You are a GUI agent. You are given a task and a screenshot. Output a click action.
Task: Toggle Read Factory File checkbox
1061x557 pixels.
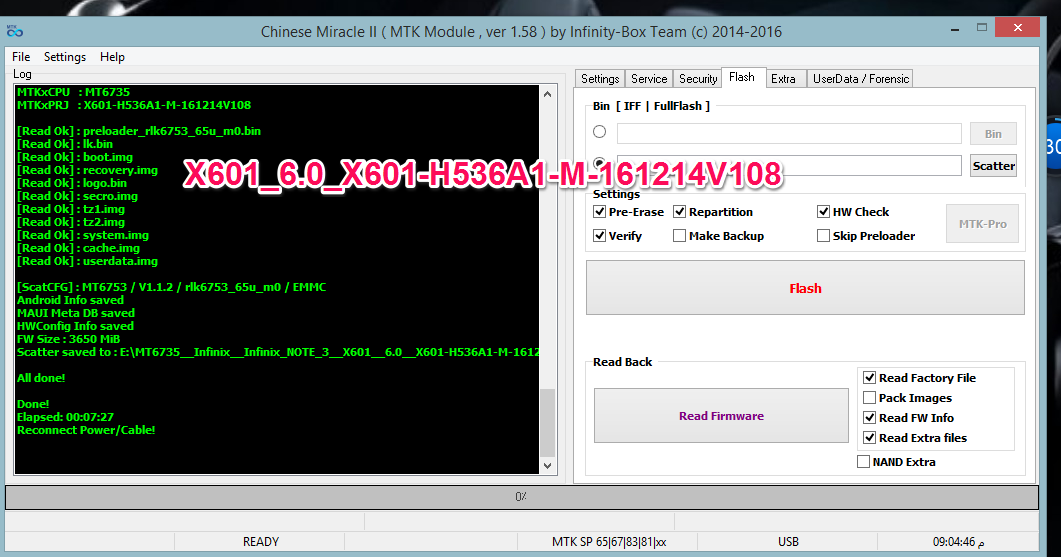tap(870, 378)
